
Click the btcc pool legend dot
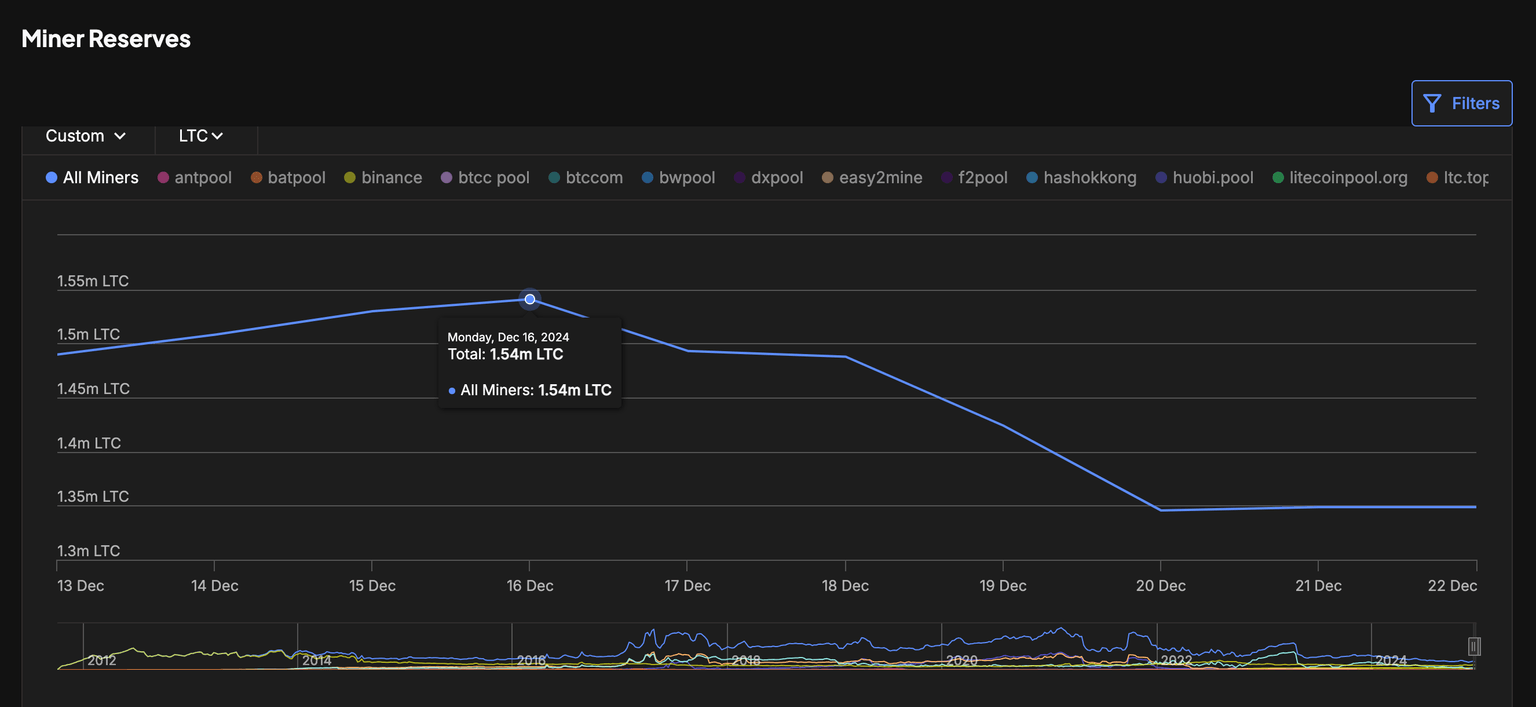point(447,178)
